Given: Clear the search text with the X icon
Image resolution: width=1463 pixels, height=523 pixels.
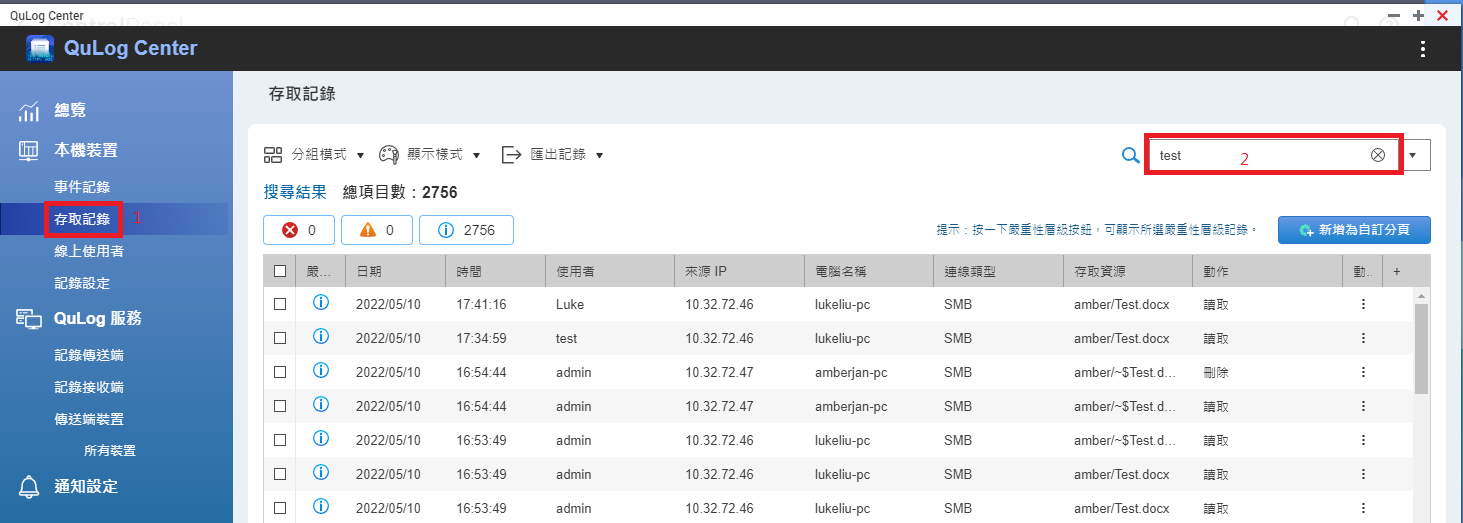Looking at the screenshot, I should [x=1378, y=155].
